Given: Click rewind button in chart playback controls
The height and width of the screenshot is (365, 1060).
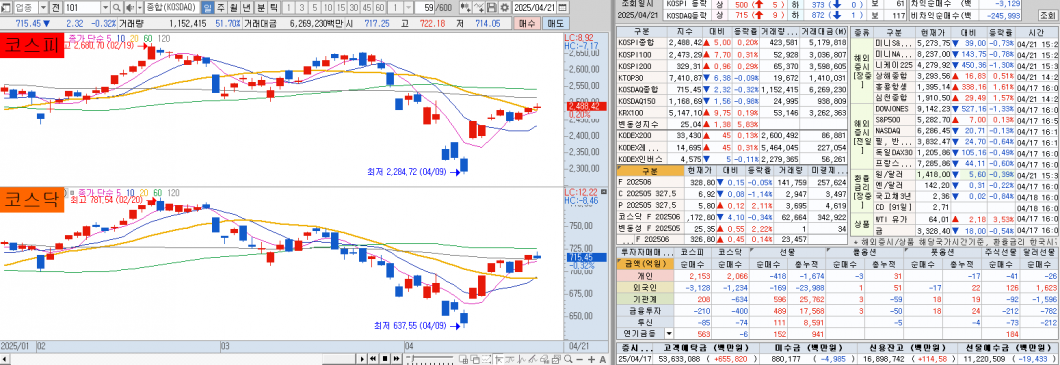Looking at the screenshot, I should tap(373, 358).
